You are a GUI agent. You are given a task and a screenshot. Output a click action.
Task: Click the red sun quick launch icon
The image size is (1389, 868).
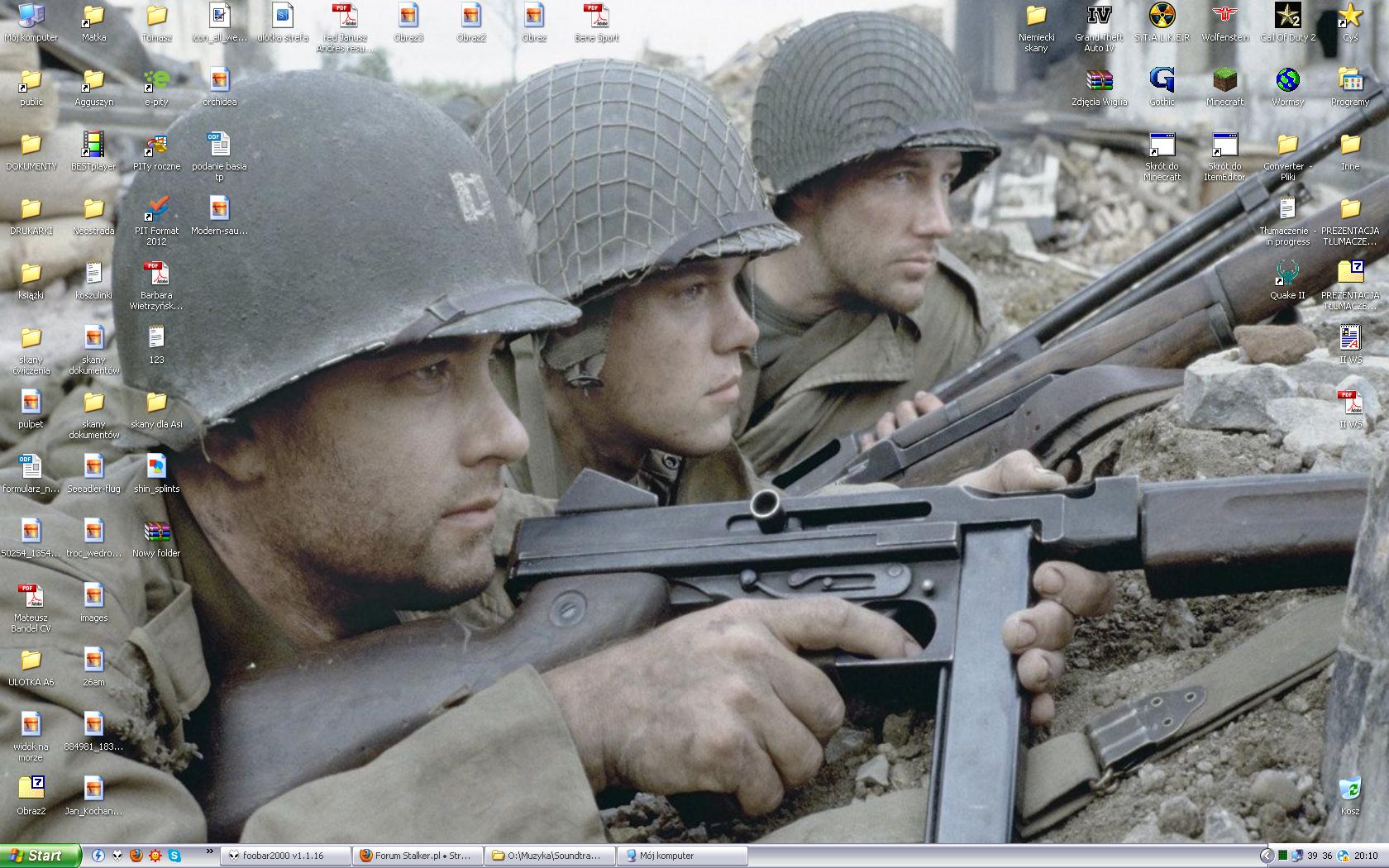pos(155,856)
